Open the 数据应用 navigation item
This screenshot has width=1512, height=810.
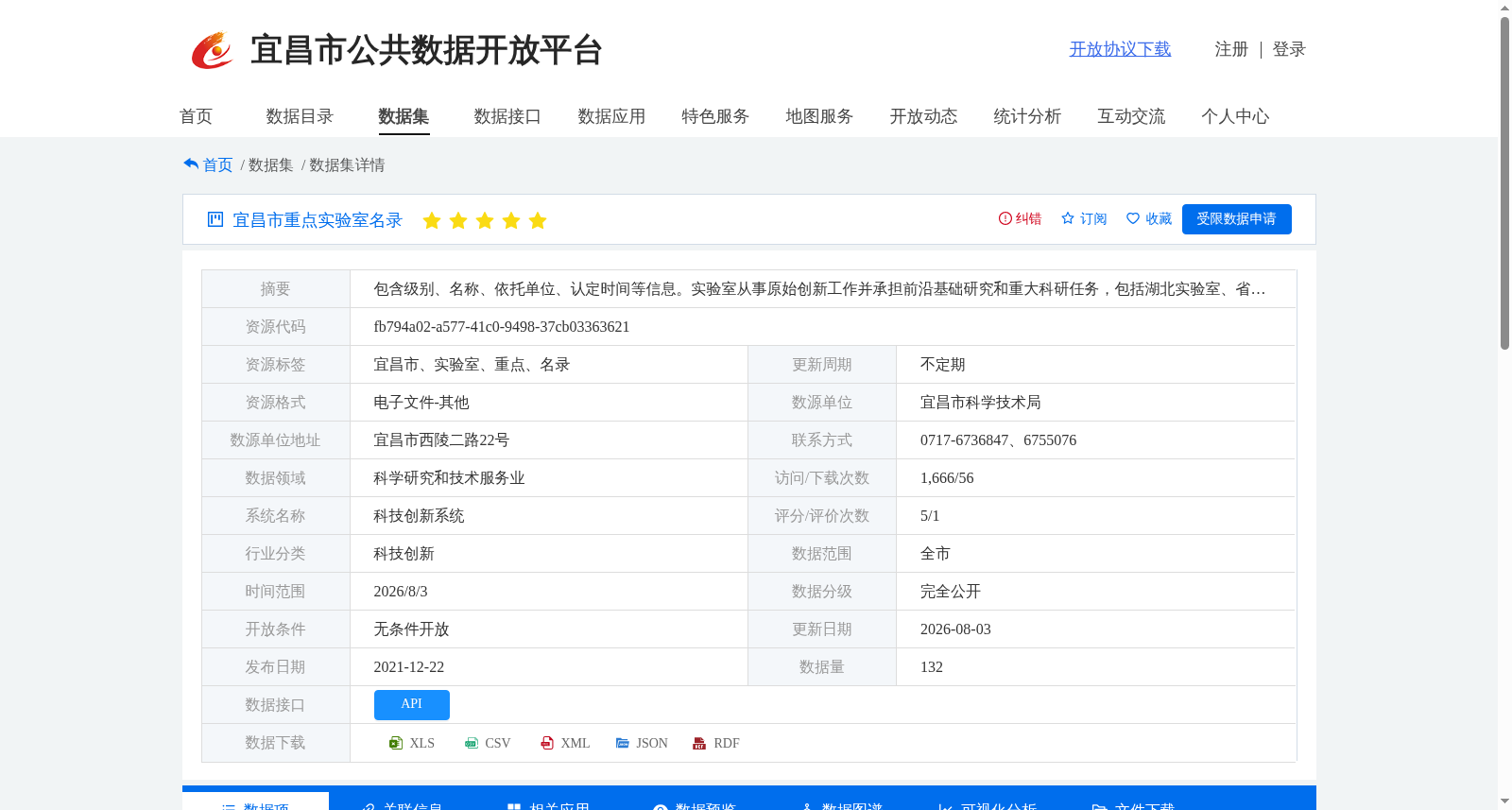(x=611, y=116)
